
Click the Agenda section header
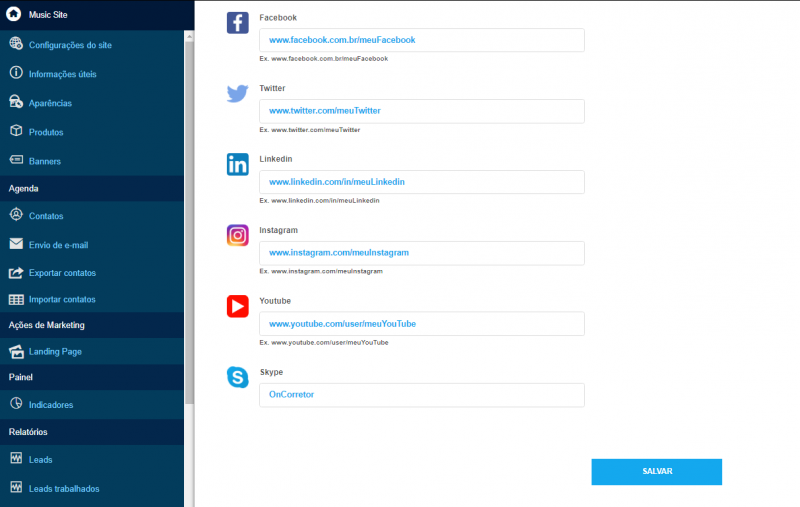[x=92, y=188]
